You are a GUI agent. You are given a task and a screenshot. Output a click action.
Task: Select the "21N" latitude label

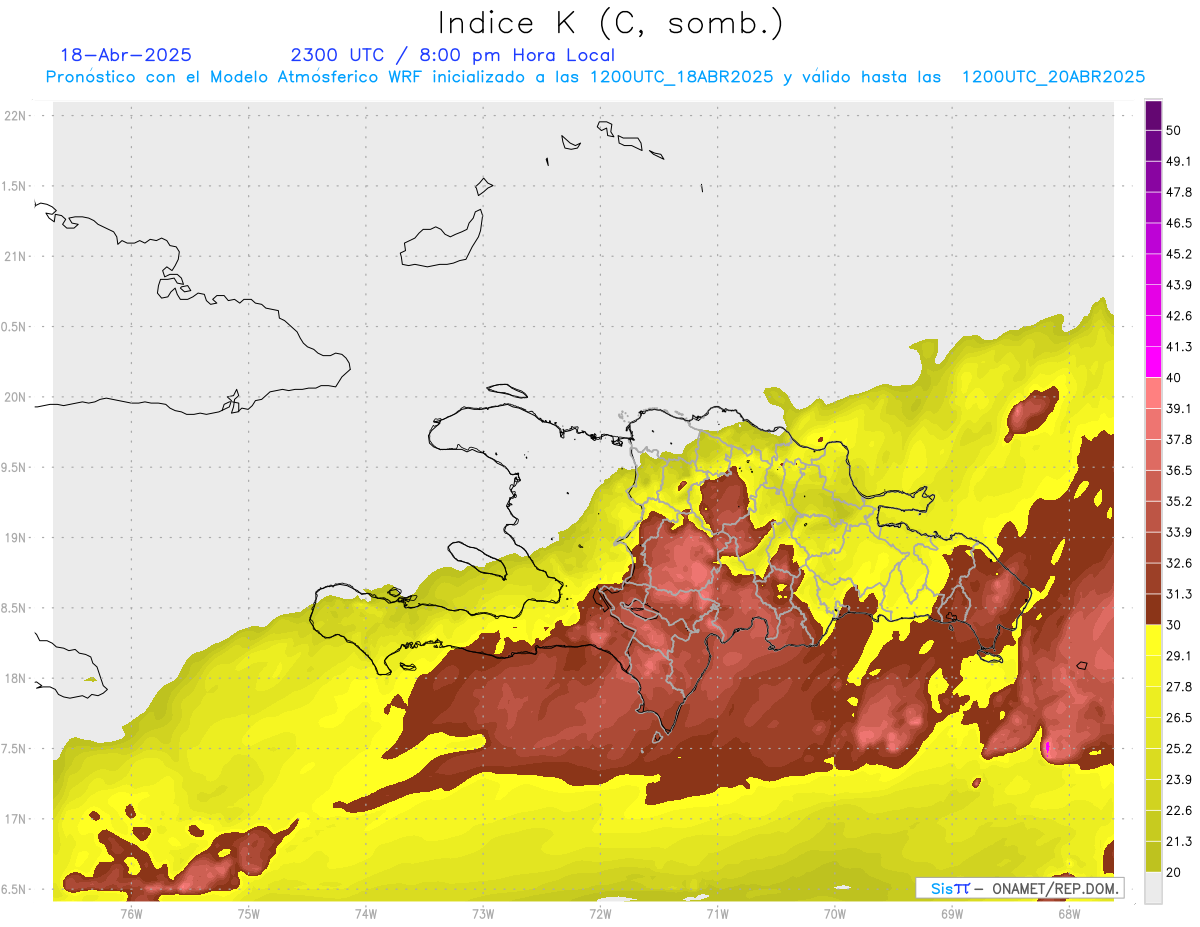(x=16, y=257)
